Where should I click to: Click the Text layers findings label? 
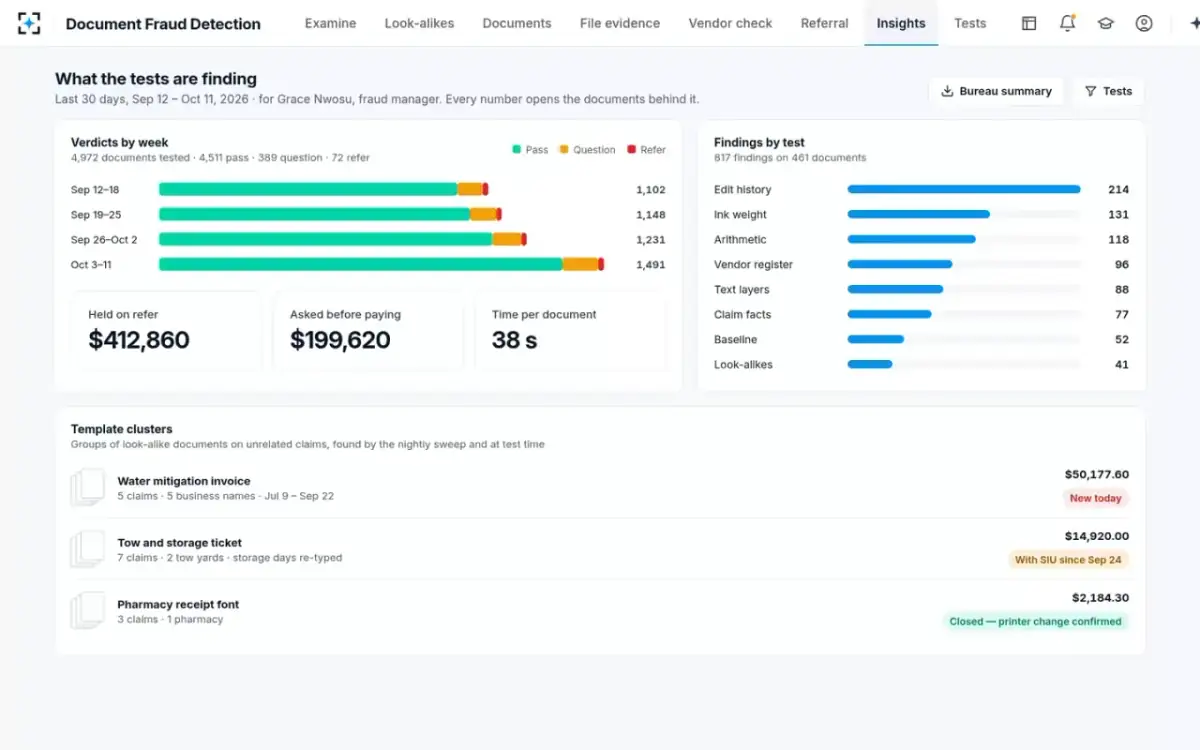click(741, 290)
